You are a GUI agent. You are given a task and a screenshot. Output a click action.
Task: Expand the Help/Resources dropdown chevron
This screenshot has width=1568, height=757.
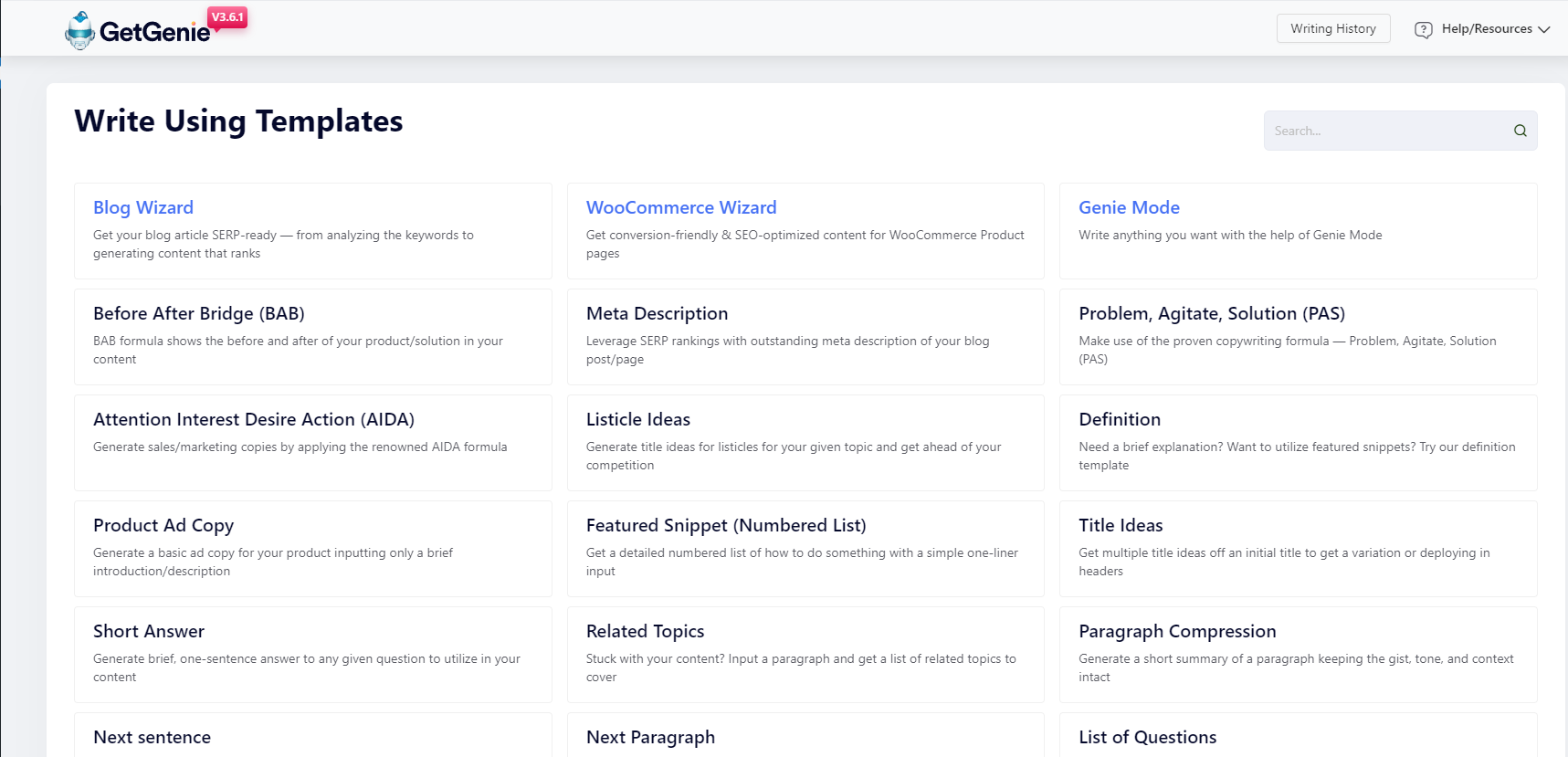pos(1543,29)
